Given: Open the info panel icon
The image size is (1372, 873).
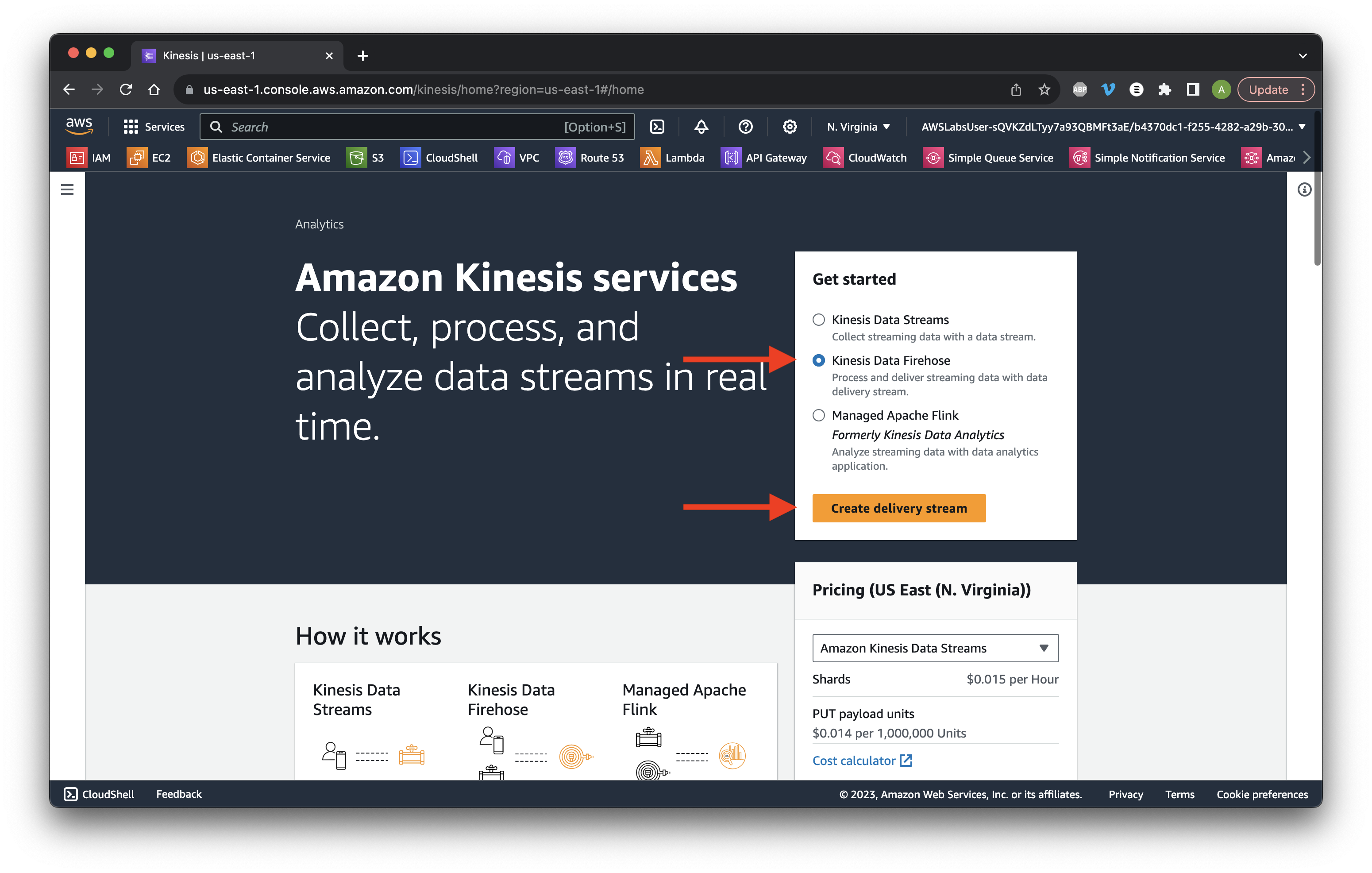Looking at the screenshot, I should point(1304,189).
